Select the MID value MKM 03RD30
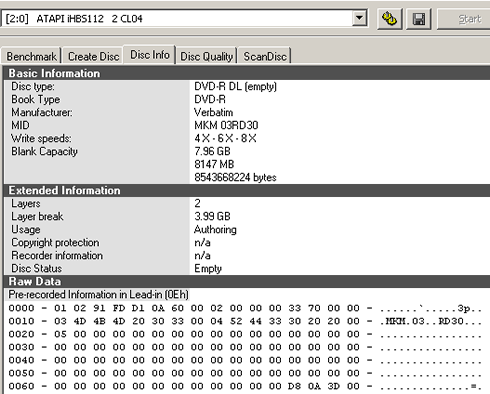 [x=226, y=125]
